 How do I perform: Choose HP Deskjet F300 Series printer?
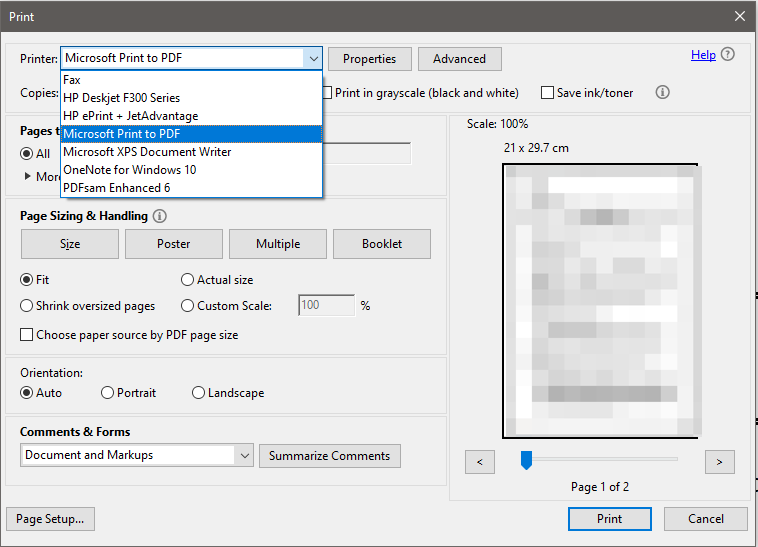point(192,98)
